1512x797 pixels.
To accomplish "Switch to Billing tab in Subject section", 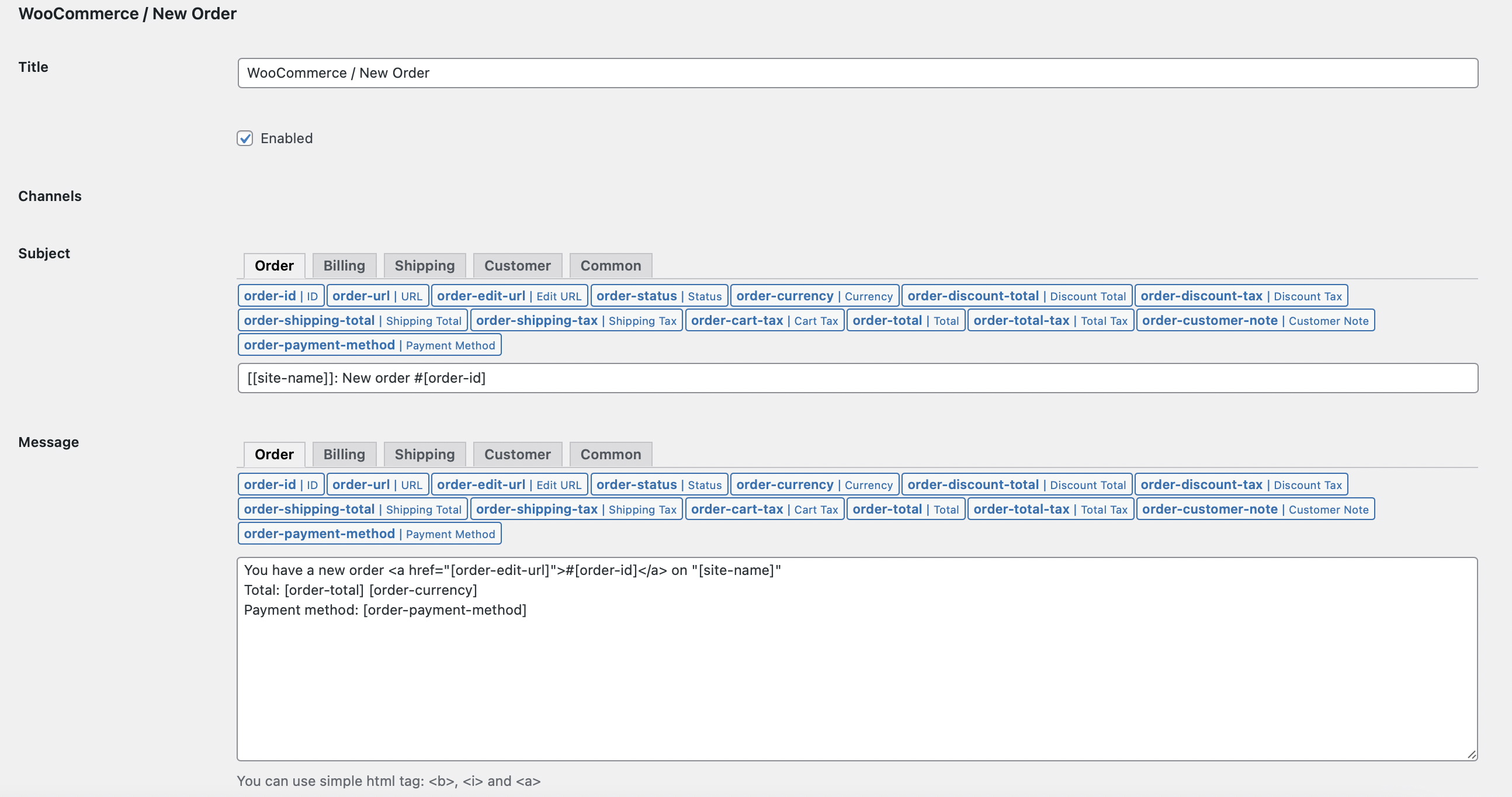I will click(x=344, y=266).
